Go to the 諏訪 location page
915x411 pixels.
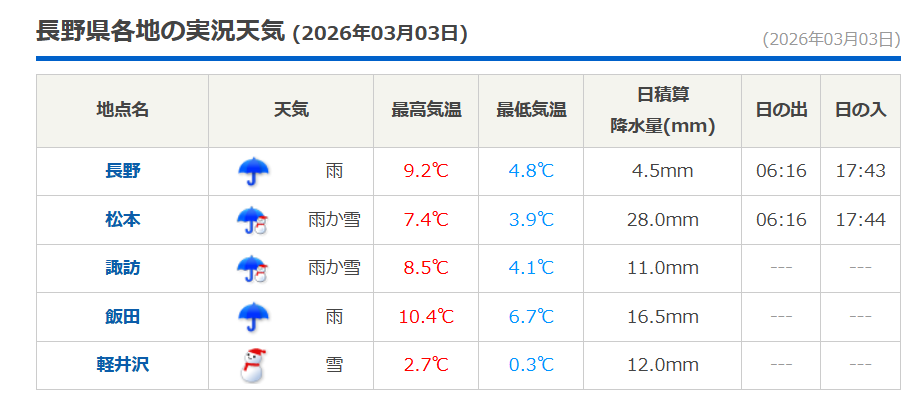point(123,268)
